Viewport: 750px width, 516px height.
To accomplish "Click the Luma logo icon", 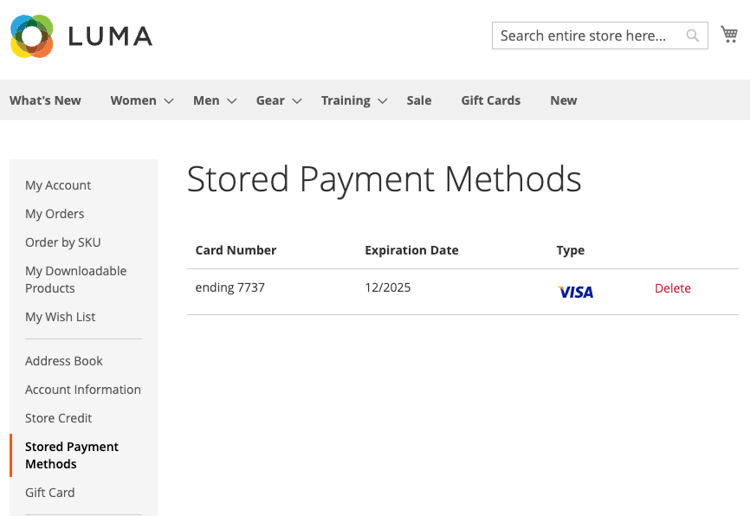I will (x=32, y=36).
